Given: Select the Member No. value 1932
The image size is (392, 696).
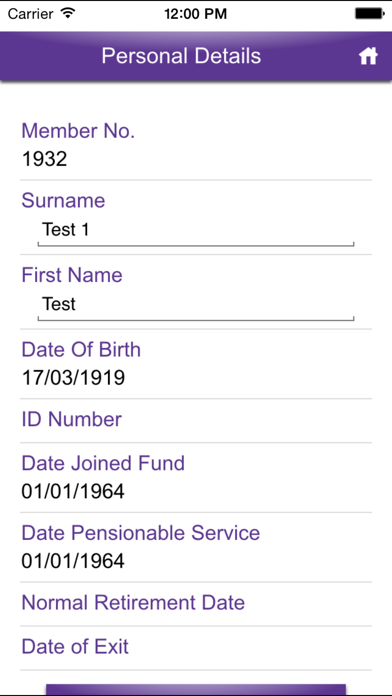Looking at the screenshot, I should pyautogui.click(x=44, y=158).
